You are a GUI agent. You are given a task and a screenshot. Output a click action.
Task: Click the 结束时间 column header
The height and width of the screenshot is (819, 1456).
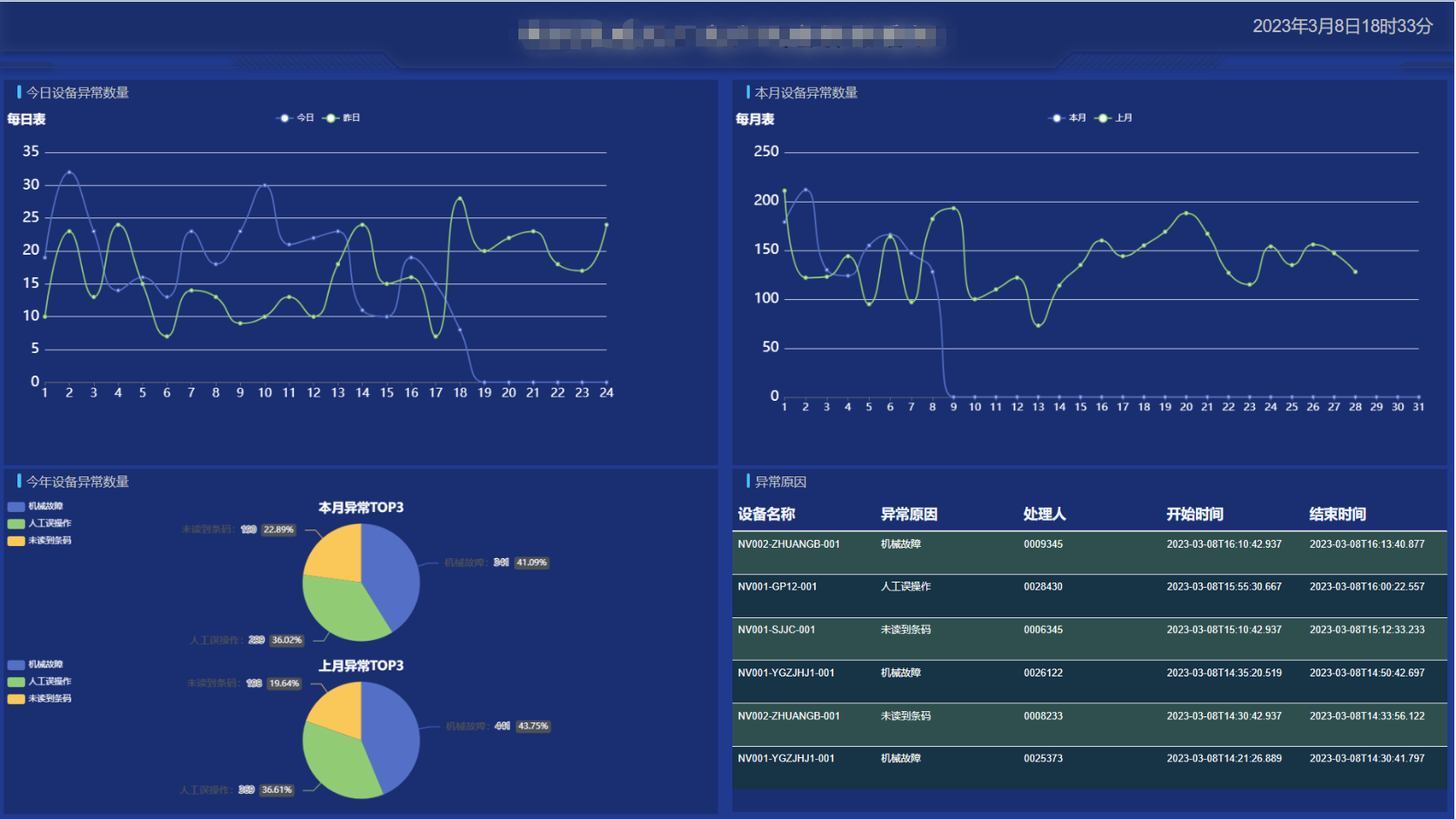click(x=1338, y=514)
